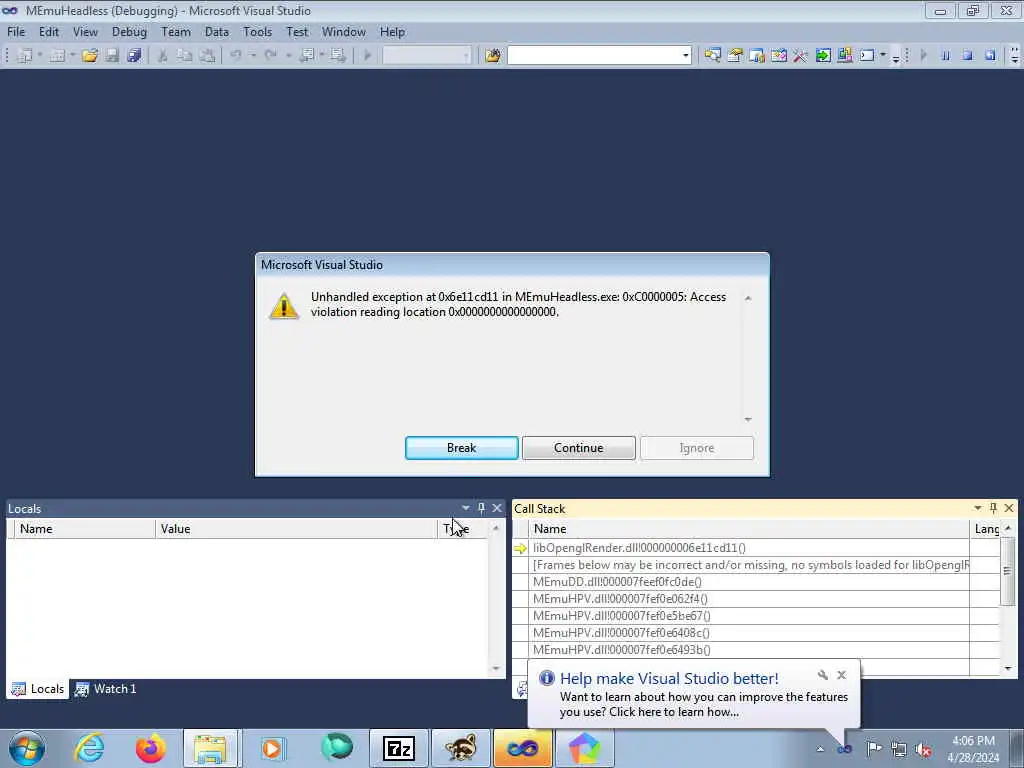Click the wrench icon in notification balloon
1024x768 pixels.
coord(823,675)
